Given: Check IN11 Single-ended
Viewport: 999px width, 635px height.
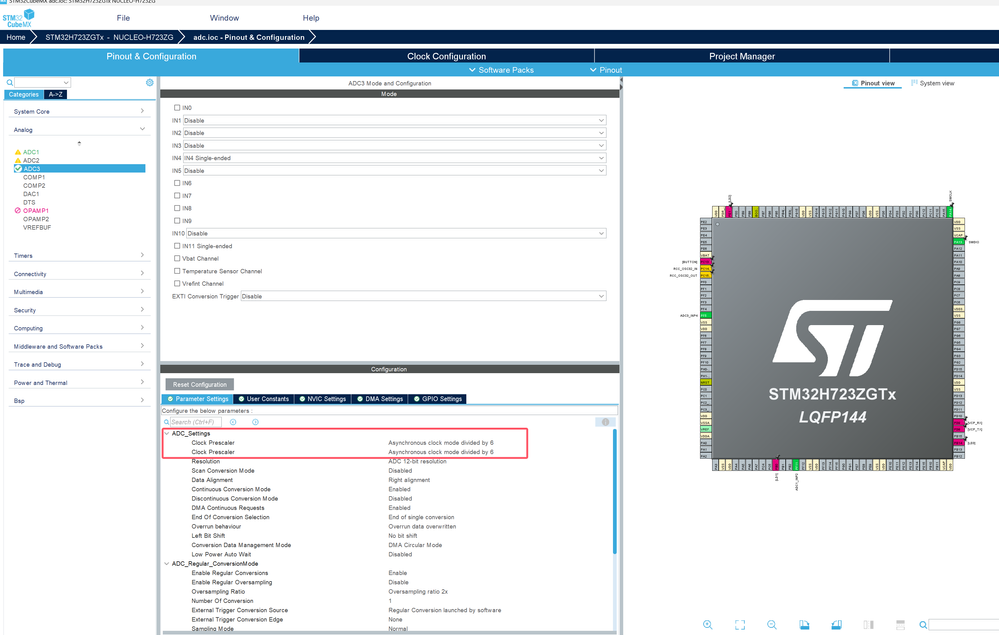Looking at the screenshot, I should (x=177, y=246).
